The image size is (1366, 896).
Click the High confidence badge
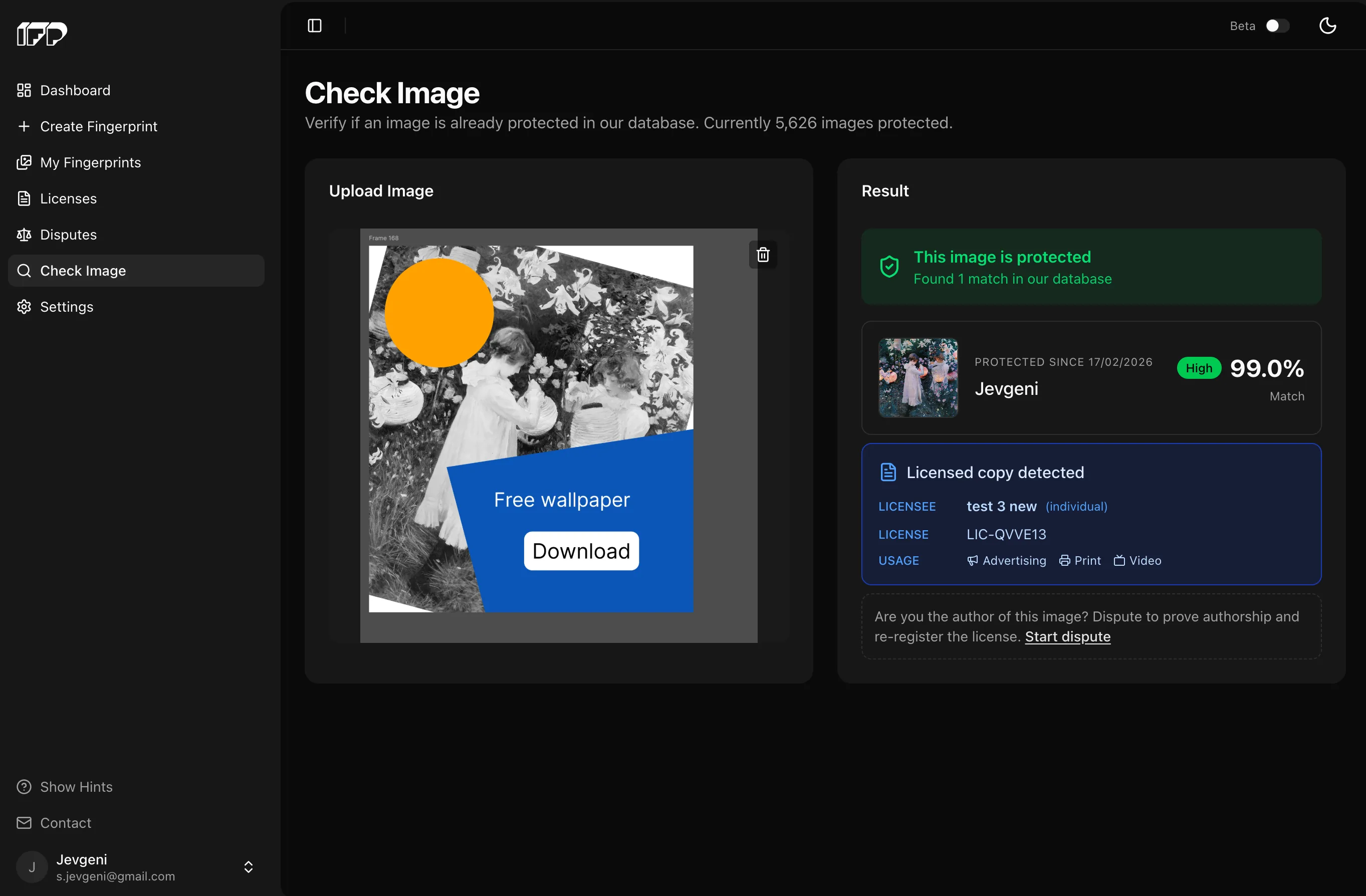click(1199, 368)
